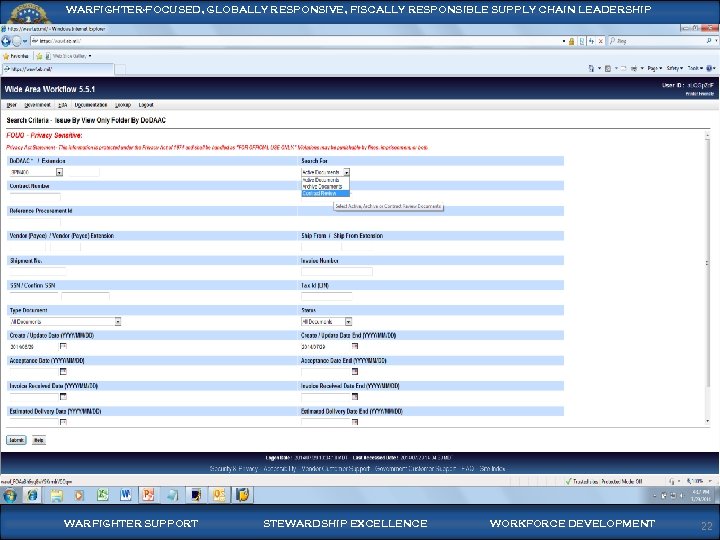Click the Internet Explorer taskbar icon
The height and width of the screenshot is (540, 720).
click(32, 495)
